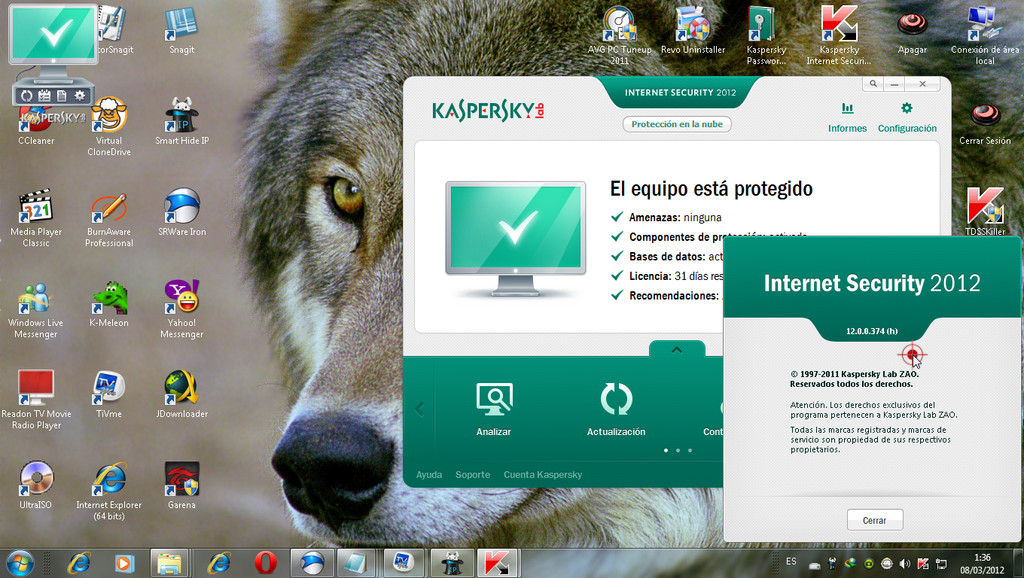Select the UltraISO desktop icon

click(x=36, y=486)
